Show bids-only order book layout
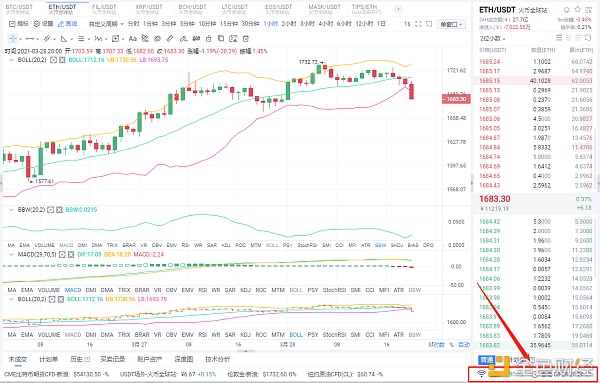The width and height of the screenshot is (600, 383). tap(569, 38)
